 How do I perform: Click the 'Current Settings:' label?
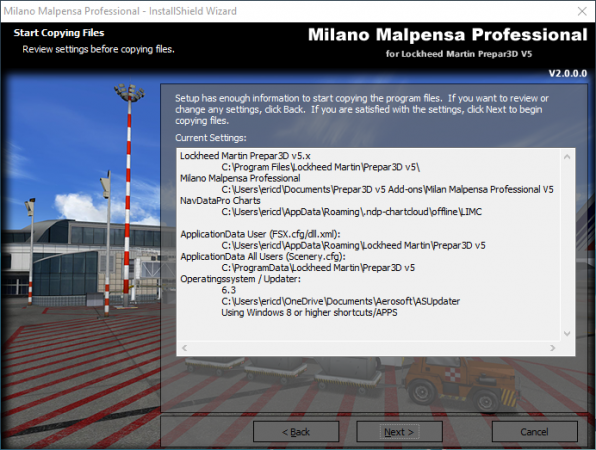pyautogui.click(x=211, y=138)
